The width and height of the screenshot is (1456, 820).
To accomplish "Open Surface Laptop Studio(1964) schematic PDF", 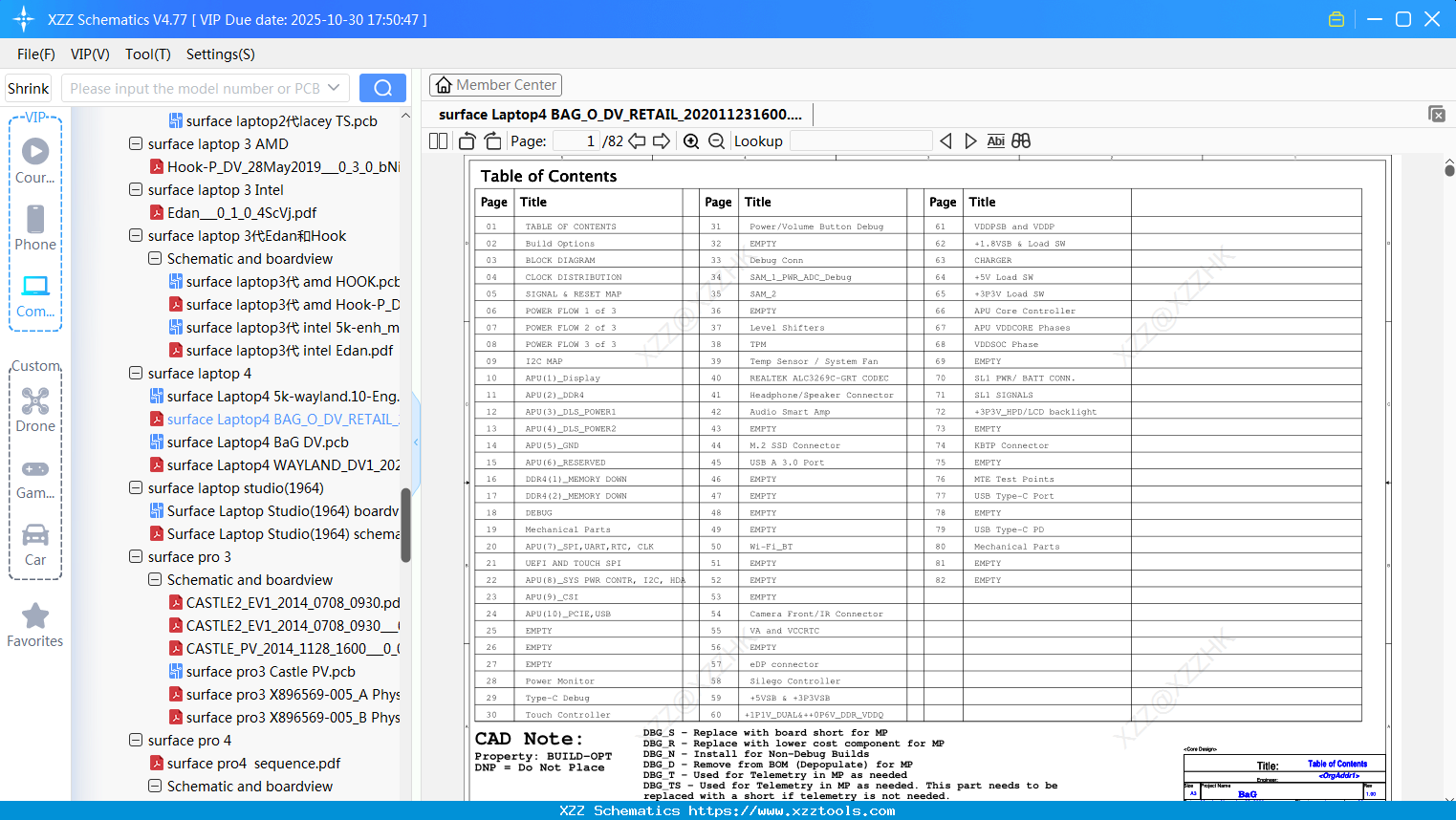I will coord(275,534).
